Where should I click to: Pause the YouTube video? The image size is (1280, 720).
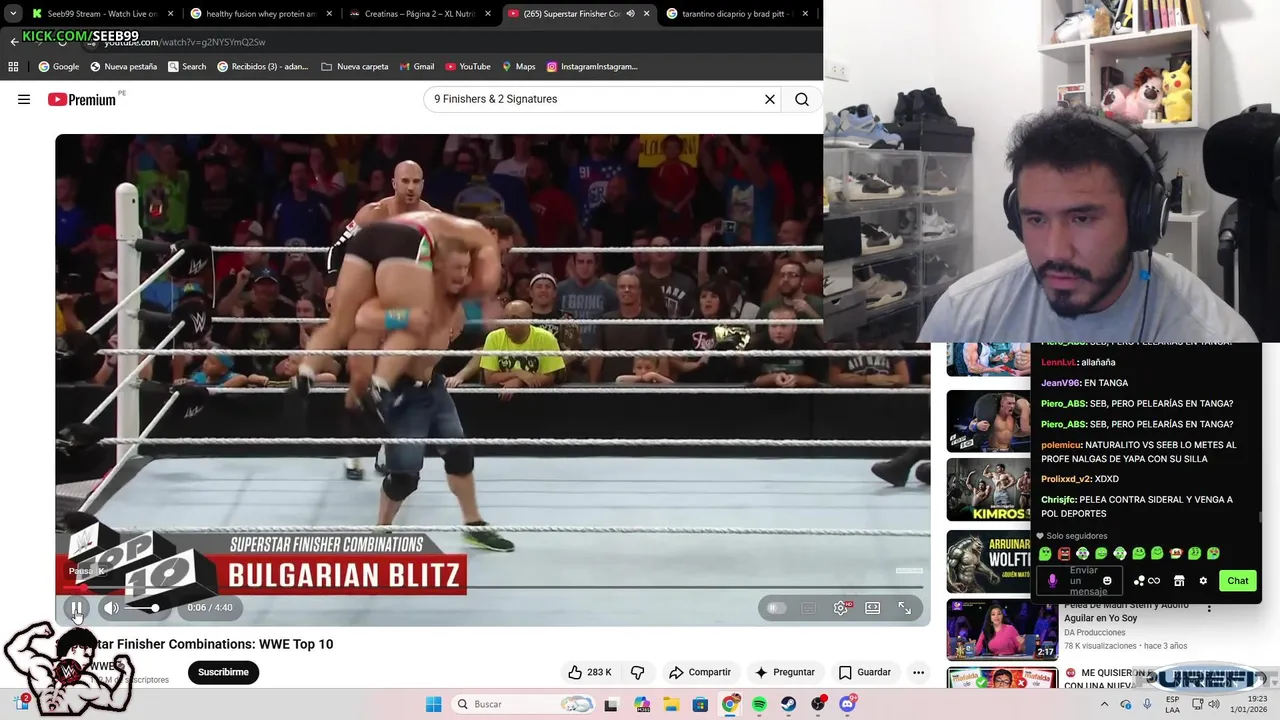click(x=76, y=607)
